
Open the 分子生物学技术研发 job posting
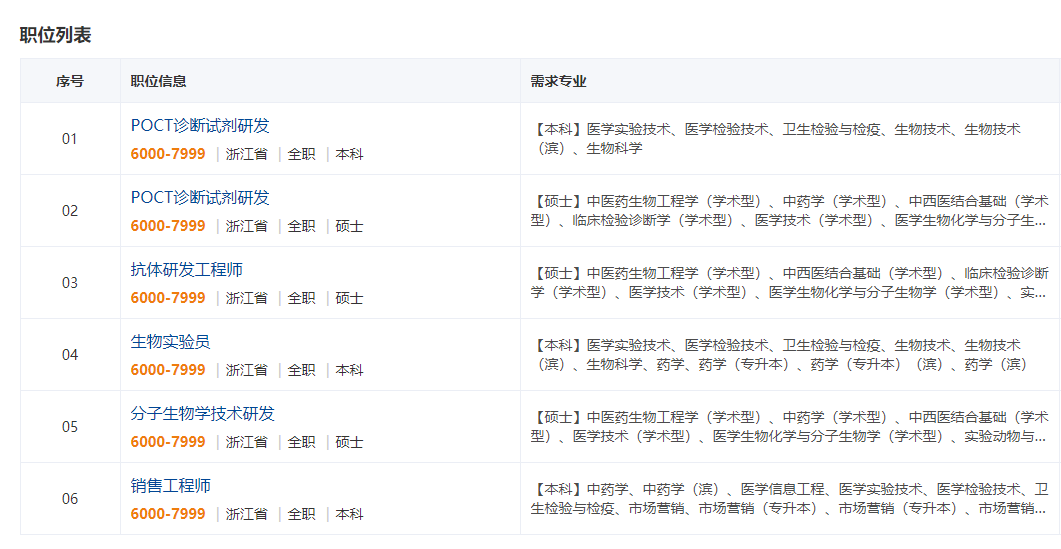[203, 414]
